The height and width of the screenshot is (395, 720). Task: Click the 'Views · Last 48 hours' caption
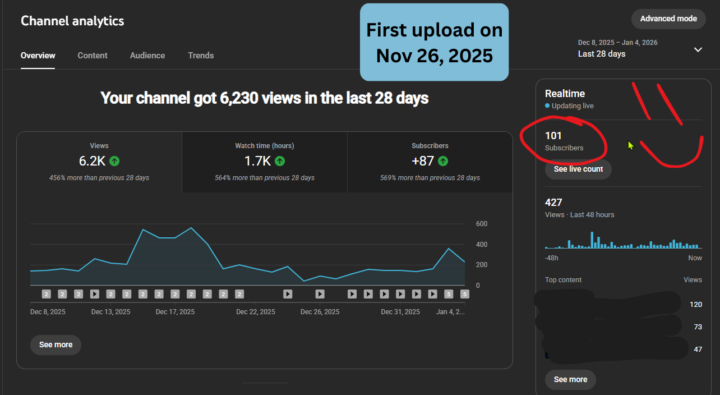[579, 215]
